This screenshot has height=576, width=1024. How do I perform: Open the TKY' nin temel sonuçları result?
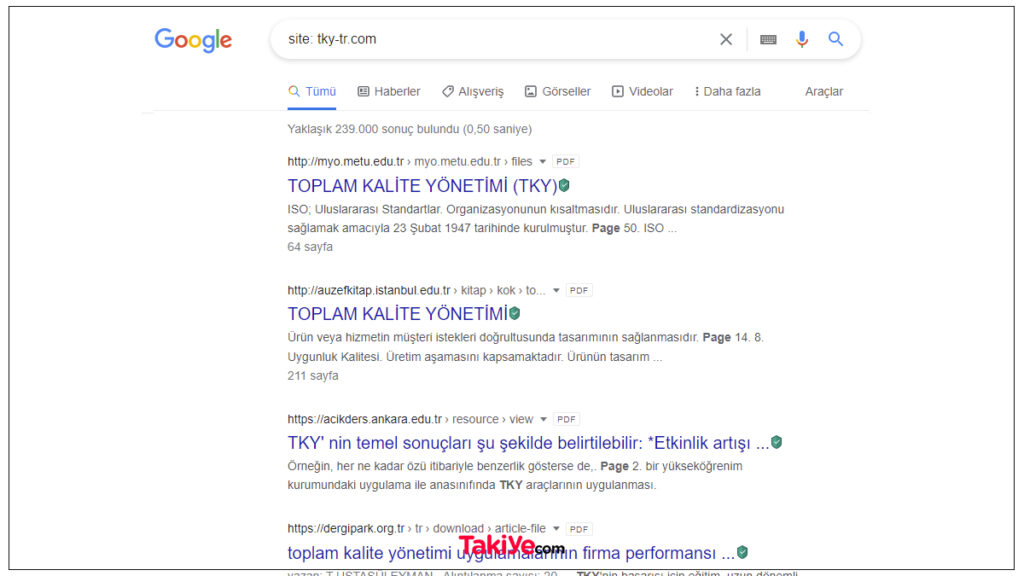528,443
